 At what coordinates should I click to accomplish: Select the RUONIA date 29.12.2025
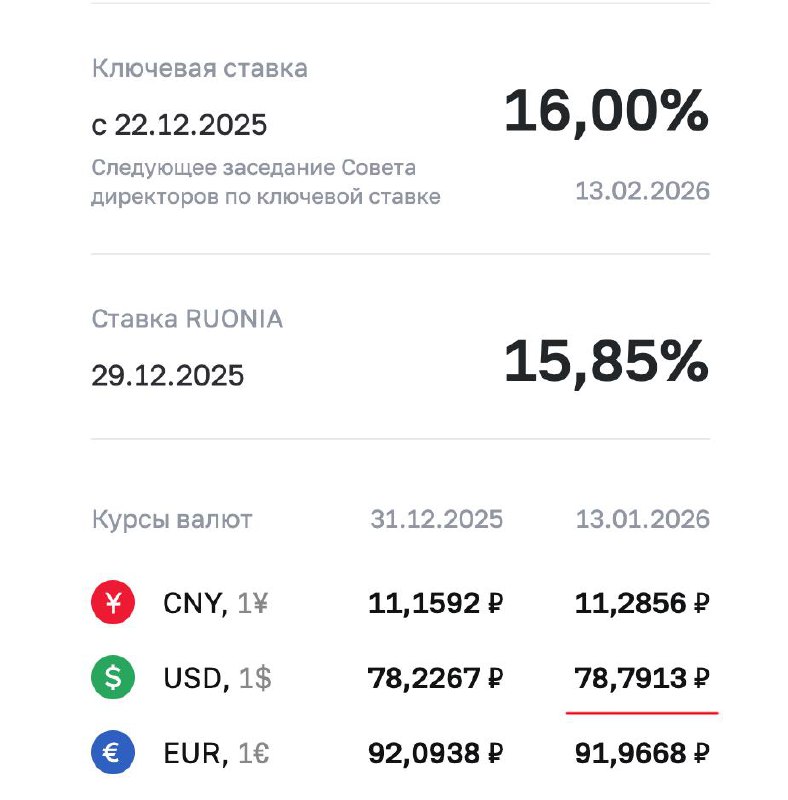[x=168, y=375]
